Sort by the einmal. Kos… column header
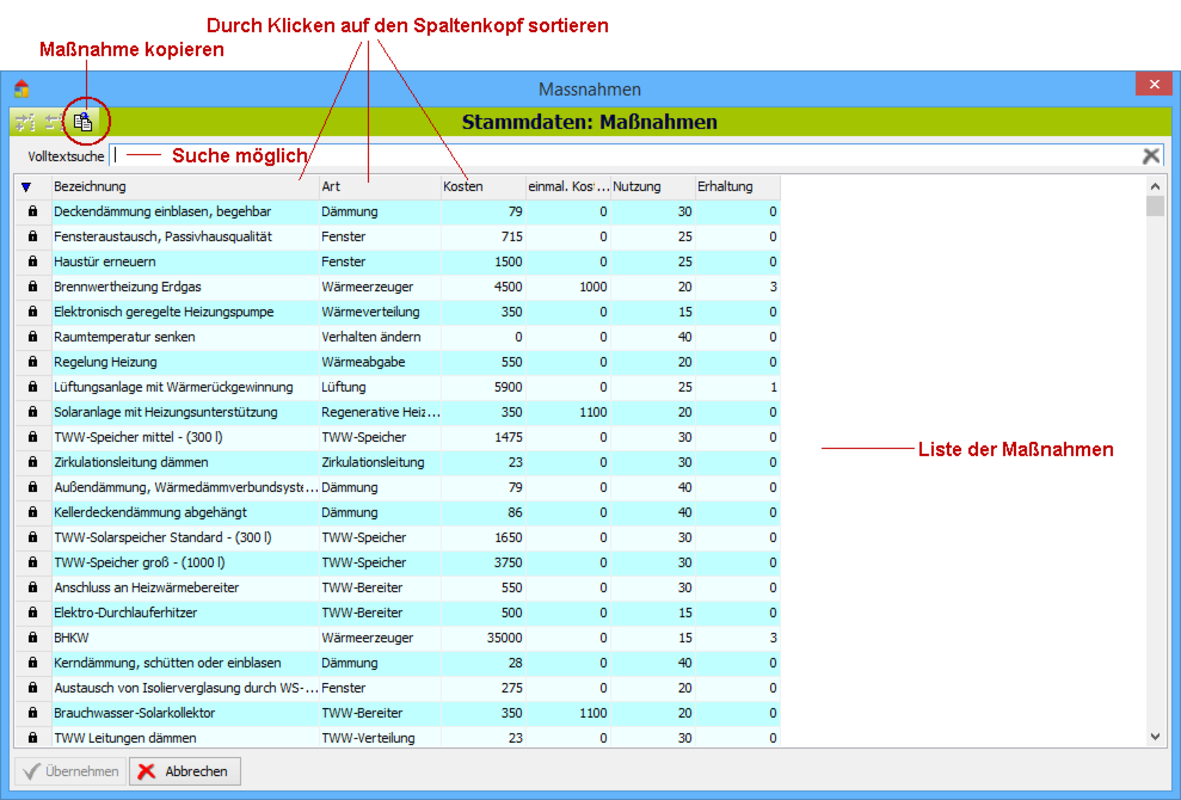The height and width of the screenshot is (800, 1181). pos(568,187)
